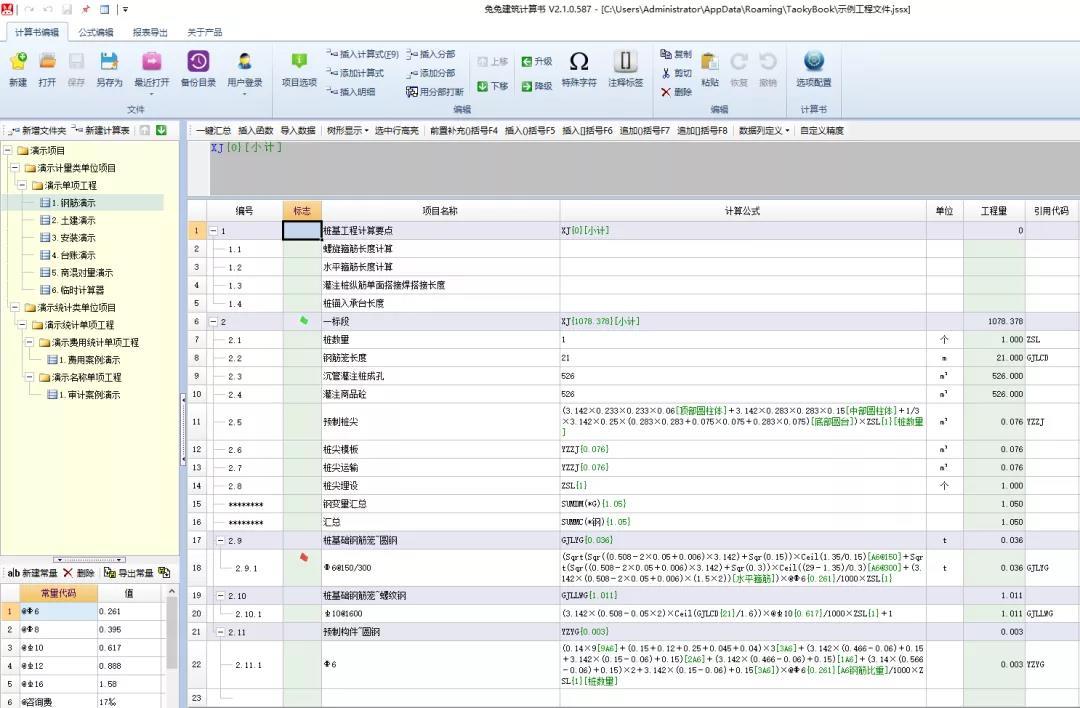Click the 项目选项 green icon

[298, 64]
